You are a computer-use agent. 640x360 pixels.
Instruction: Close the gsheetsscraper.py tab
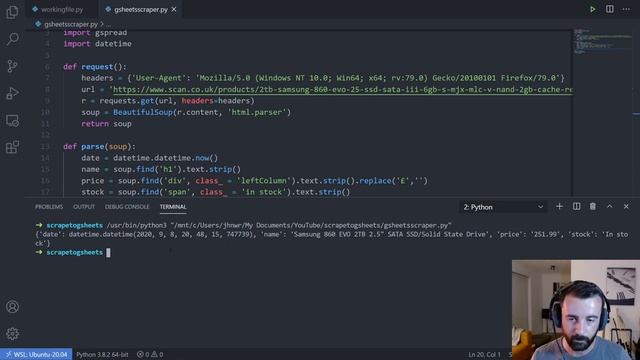[174, 9]
